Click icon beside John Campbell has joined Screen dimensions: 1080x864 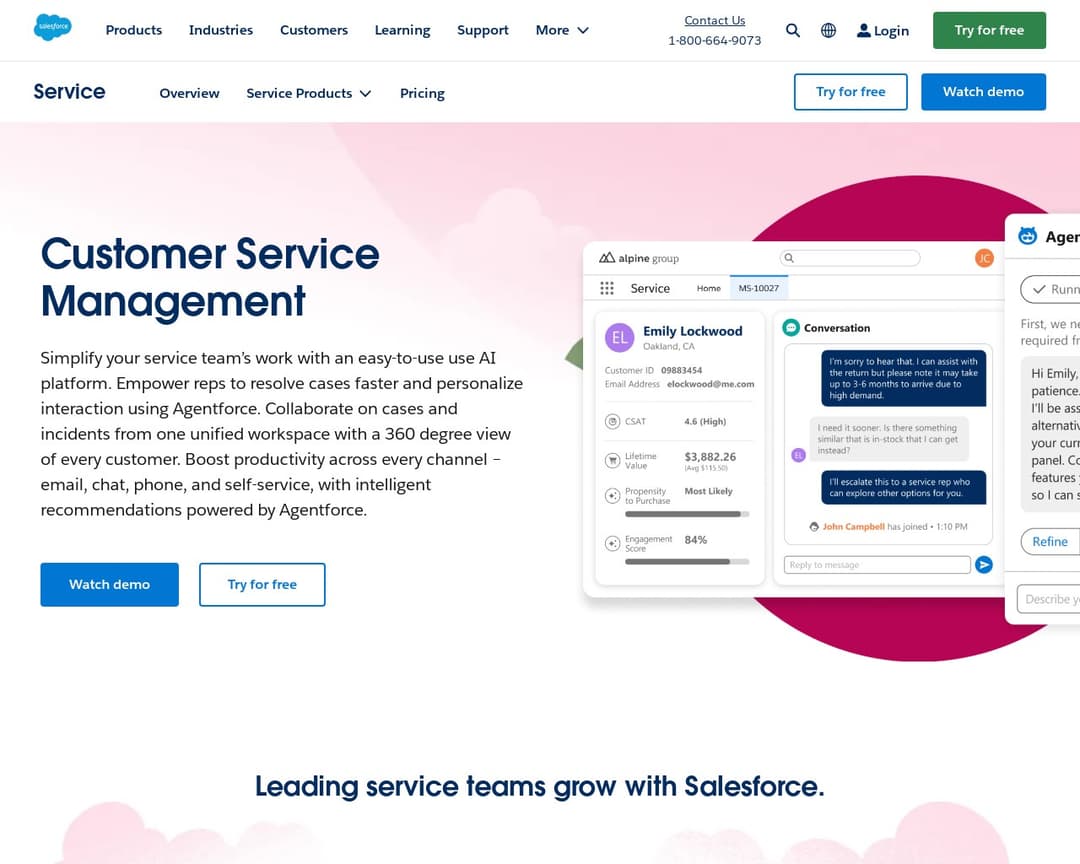pos(814,527)
